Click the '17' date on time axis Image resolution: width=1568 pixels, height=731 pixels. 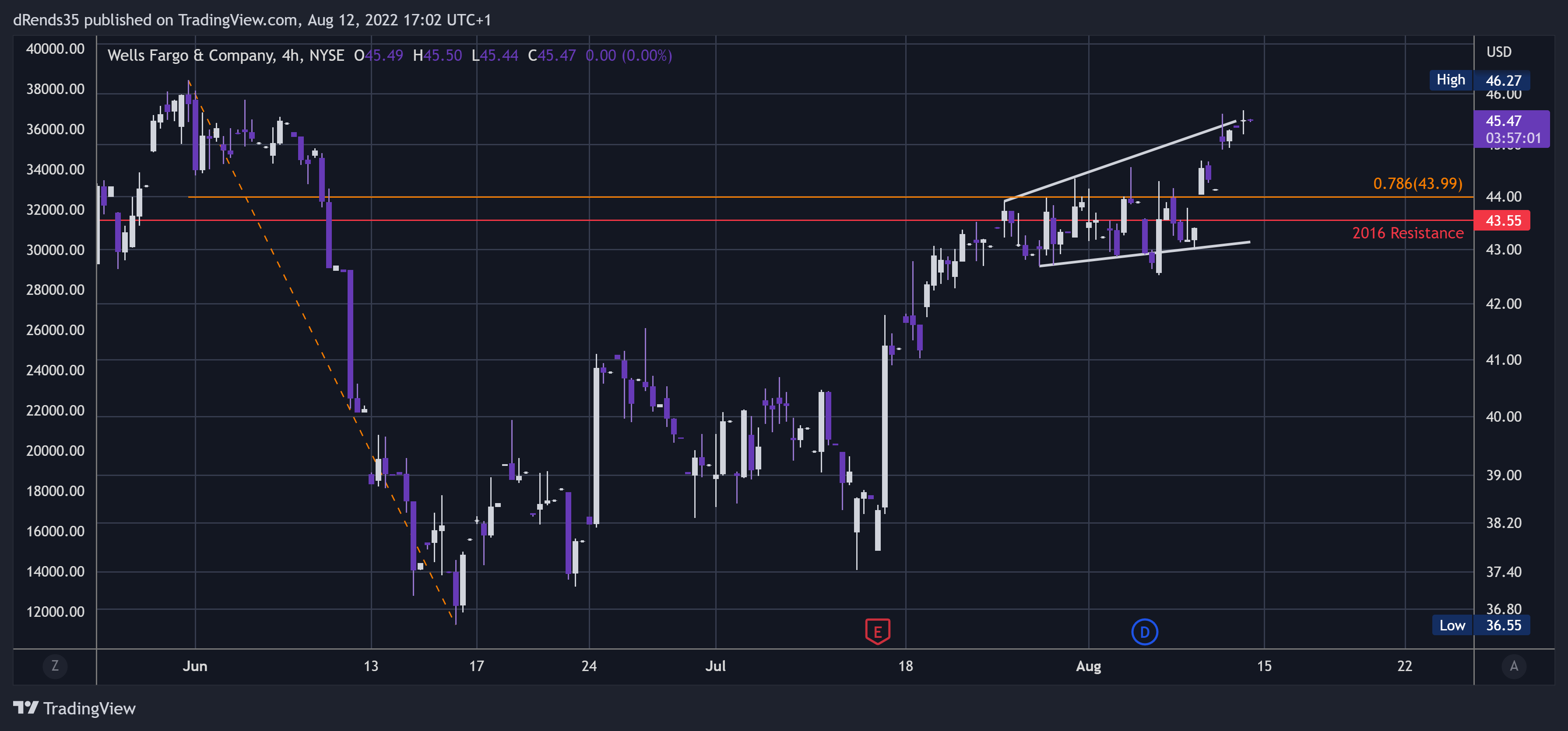(x=476, y=666)
